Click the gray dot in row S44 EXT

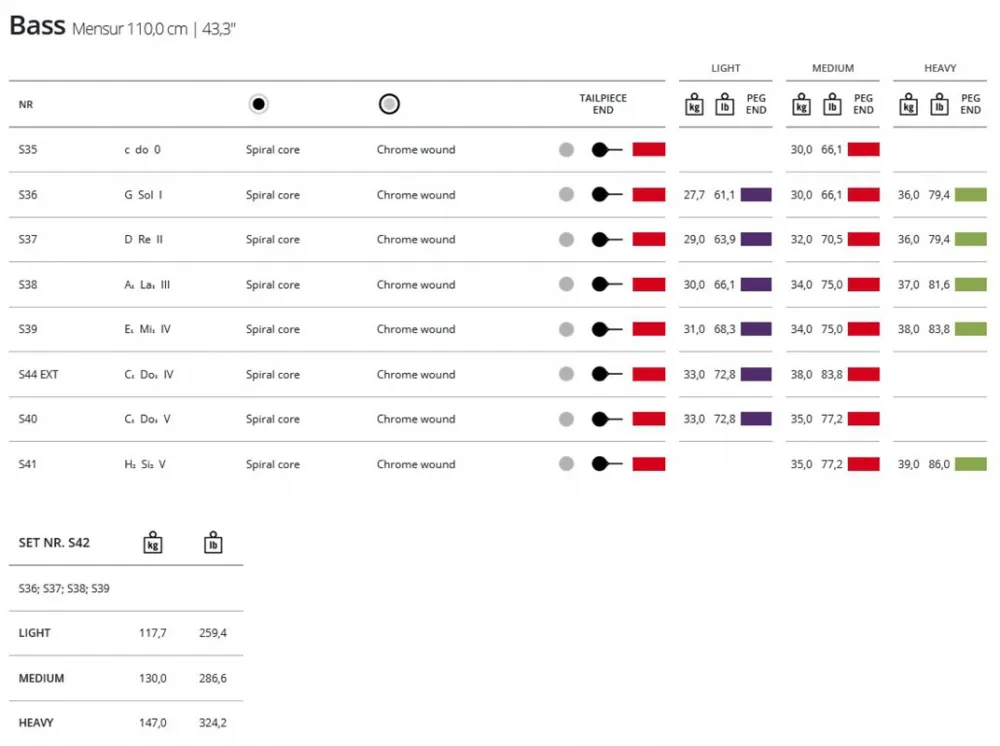(566, 374)
